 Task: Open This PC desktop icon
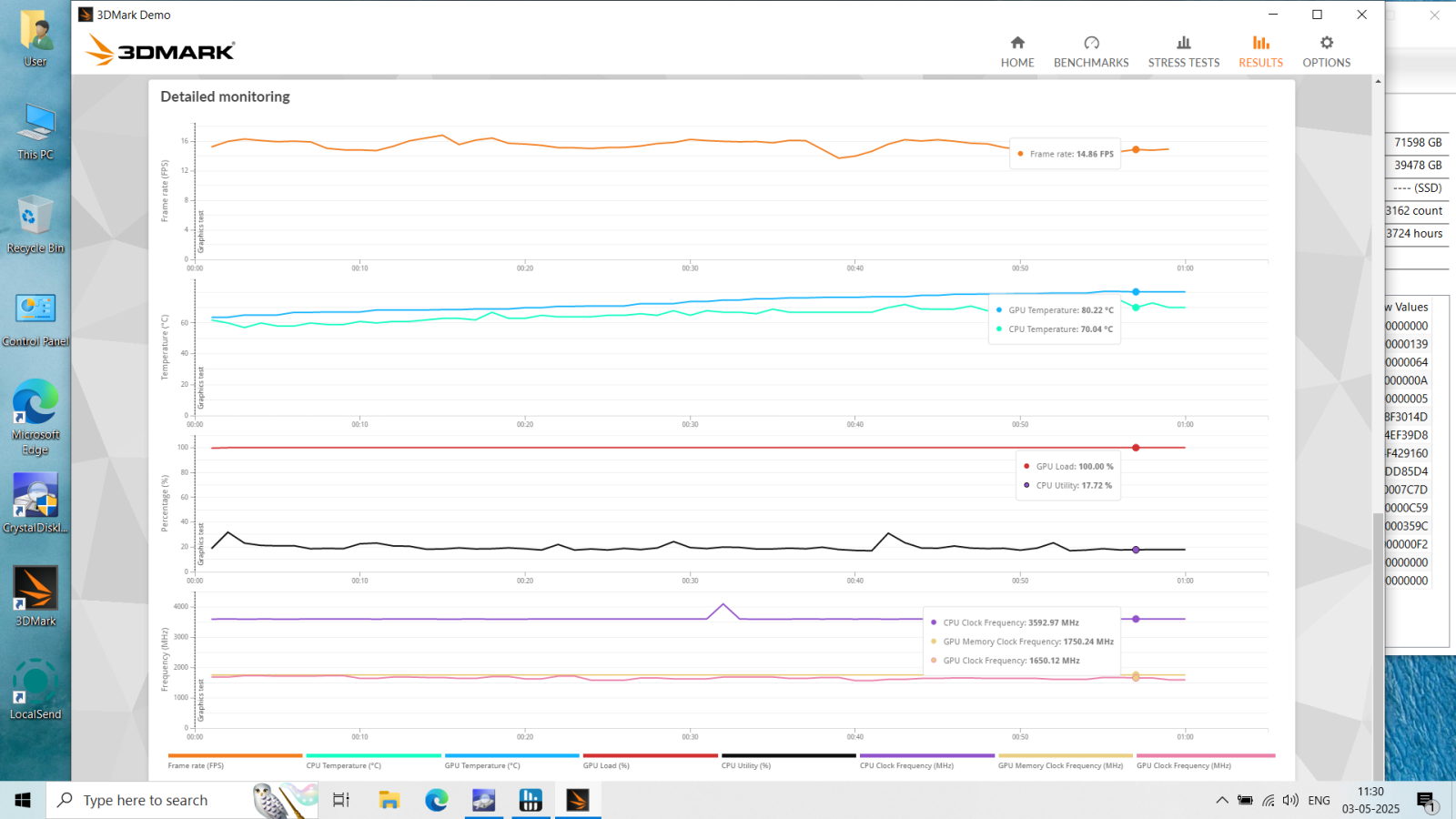pyautogui.click(x=35, y=132)
